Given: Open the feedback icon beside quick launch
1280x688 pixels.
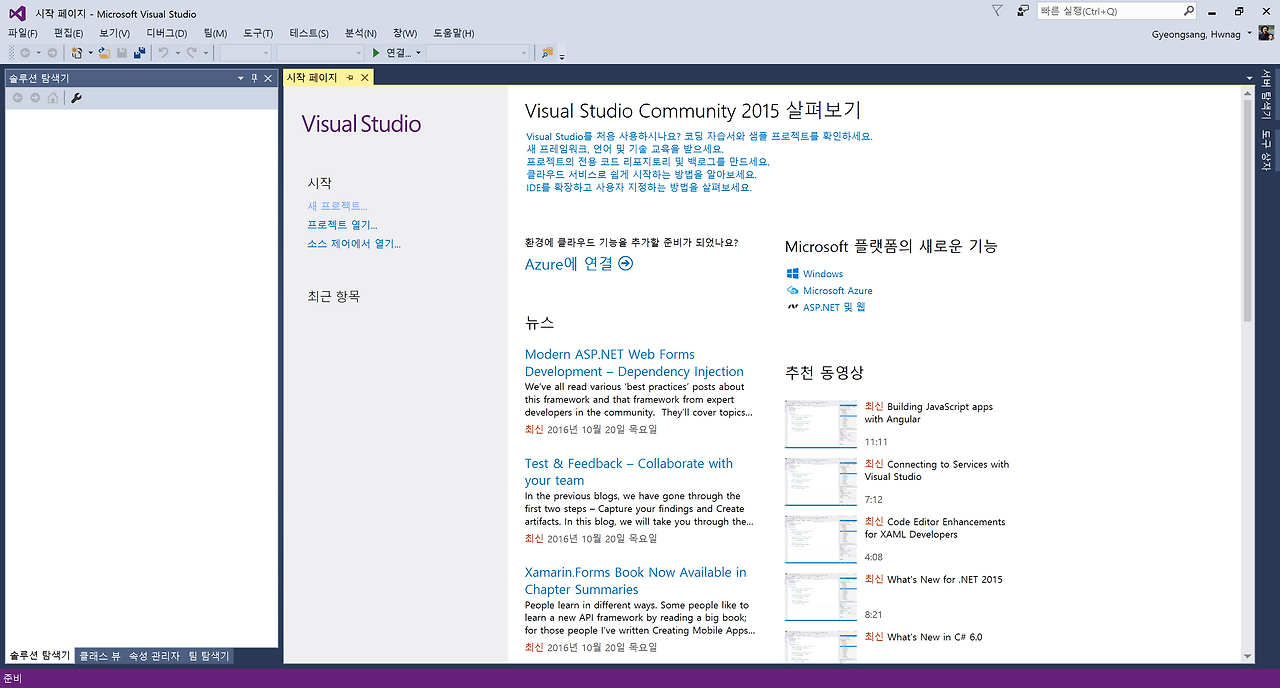Looking at the screenshot, I should 1023,11.
